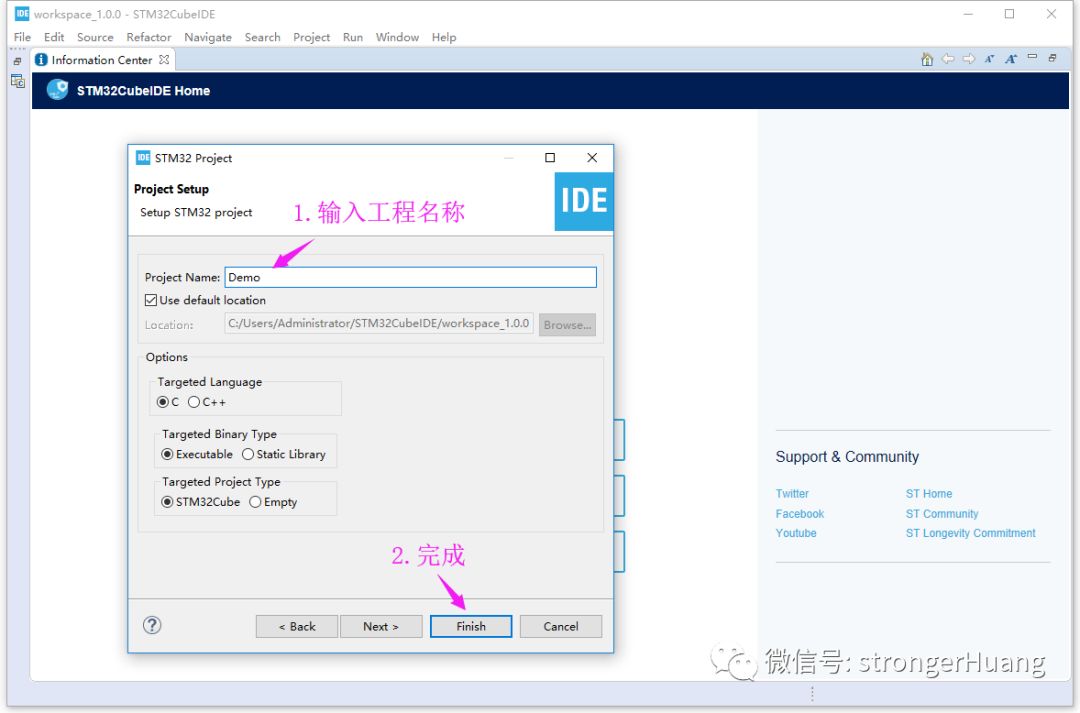
Task: Select C++ as targeted language
Action: tap(194, 402)
